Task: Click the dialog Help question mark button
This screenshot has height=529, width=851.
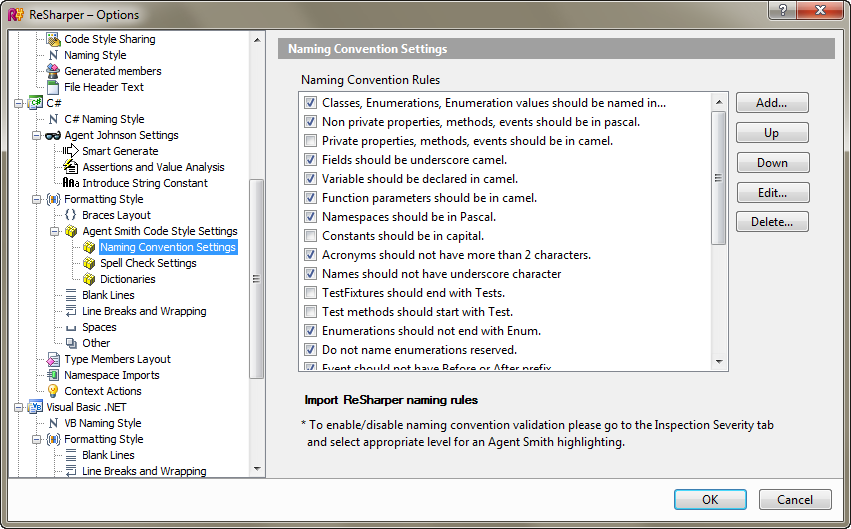Action: [x=783, y=10]
